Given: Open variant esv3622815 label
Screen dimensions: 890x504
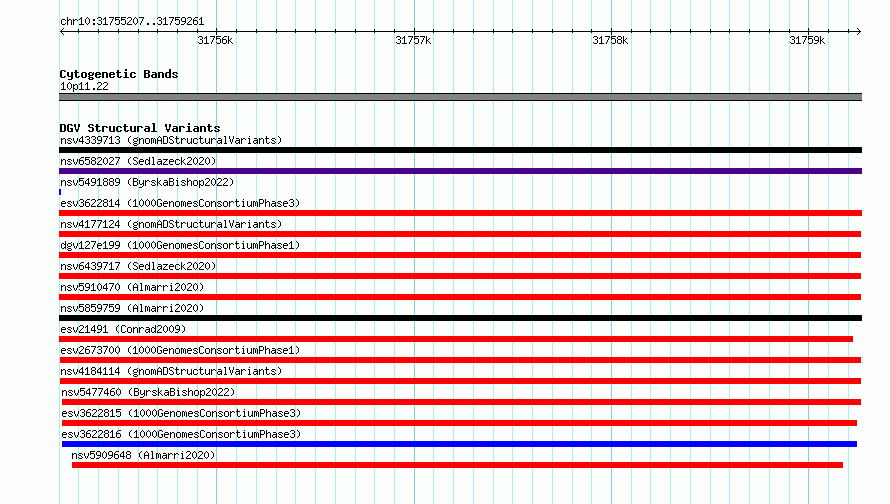Looking at the screenshot, I should point(181,413).
